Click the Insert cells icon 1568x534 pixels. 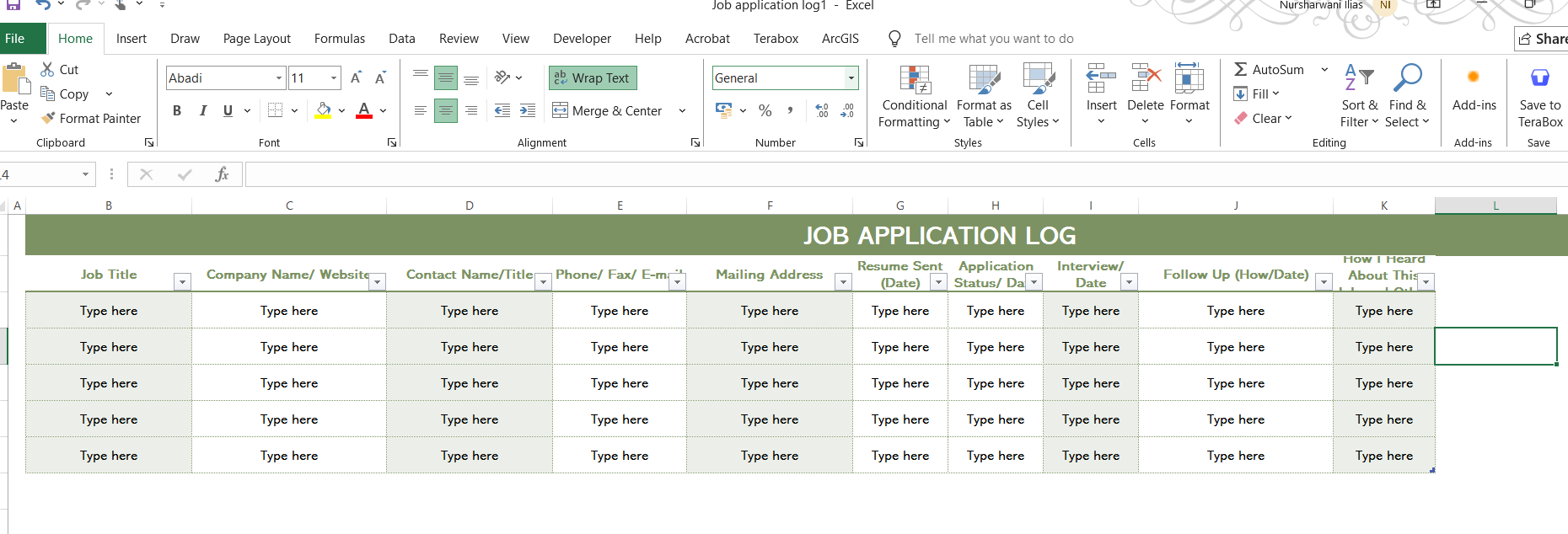[x=1101, y=79]
